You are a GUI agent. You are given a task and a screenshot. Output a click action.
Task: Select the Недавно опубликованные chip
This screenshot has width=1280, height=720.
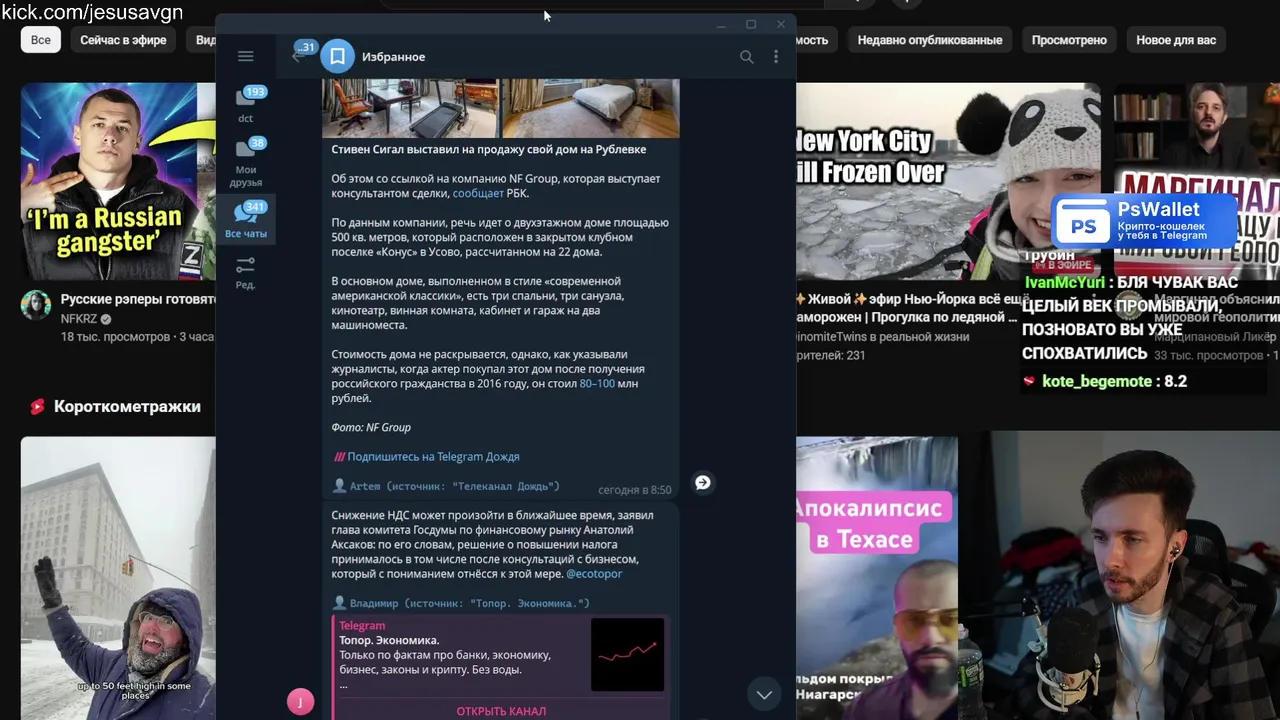(930, 40)
